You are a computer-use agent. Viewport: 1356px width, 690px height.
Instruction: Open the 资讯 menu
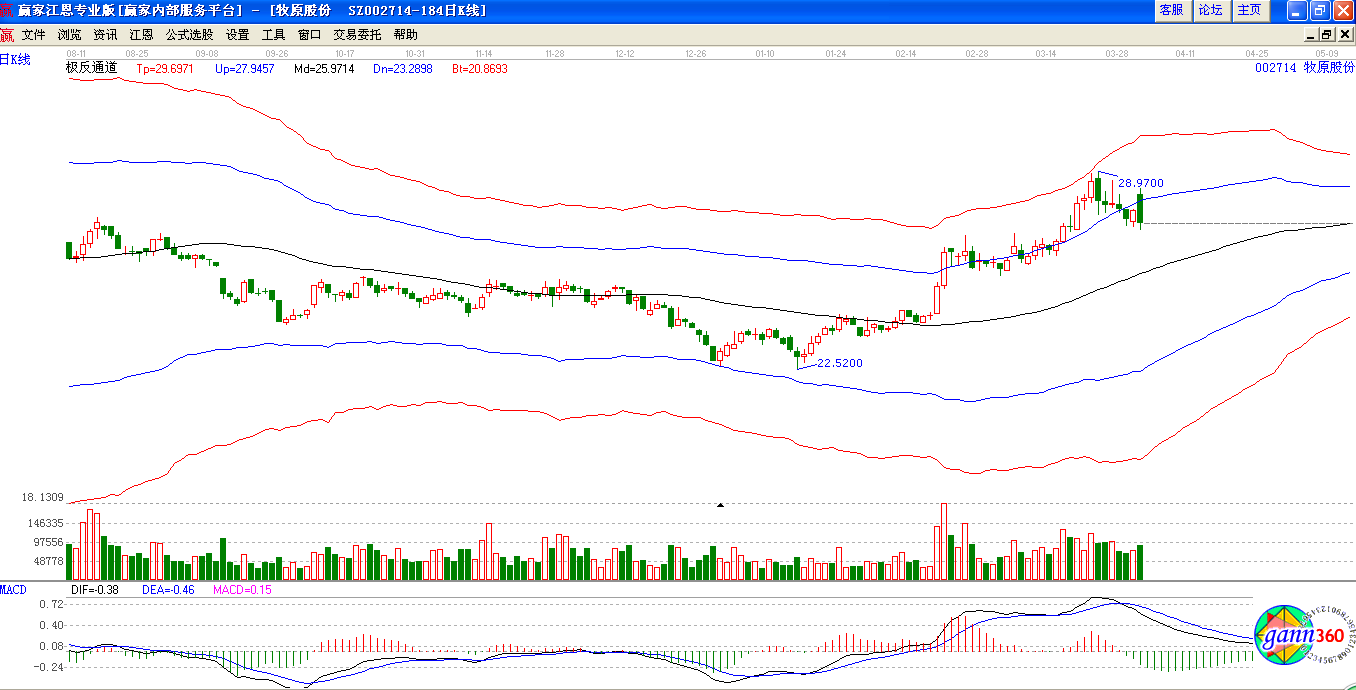(x=105, y=34)
